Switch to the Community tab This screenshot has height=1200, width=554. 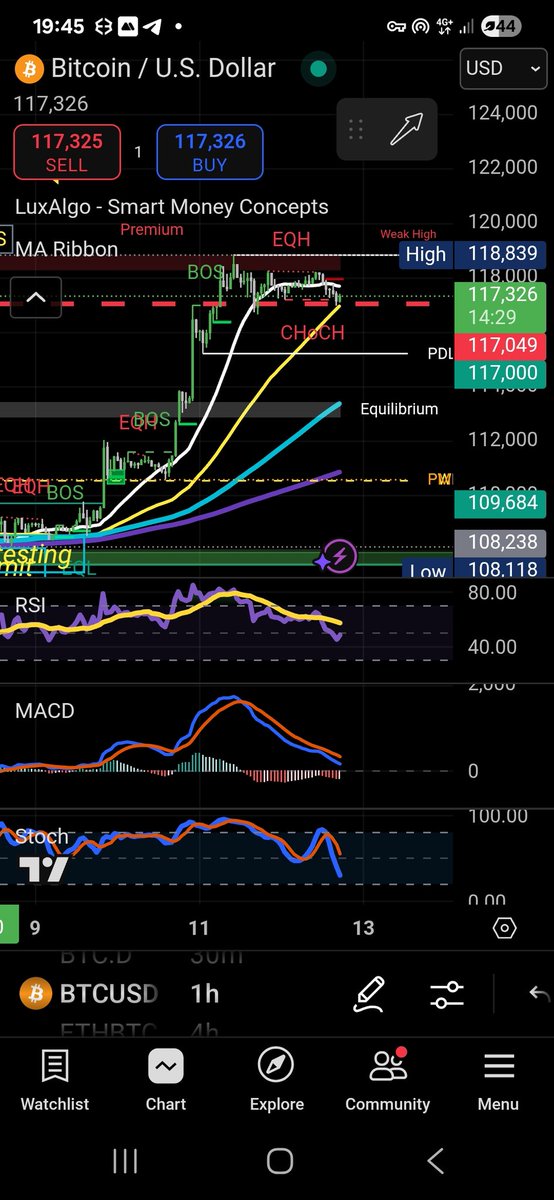[x=388, y=1080]
